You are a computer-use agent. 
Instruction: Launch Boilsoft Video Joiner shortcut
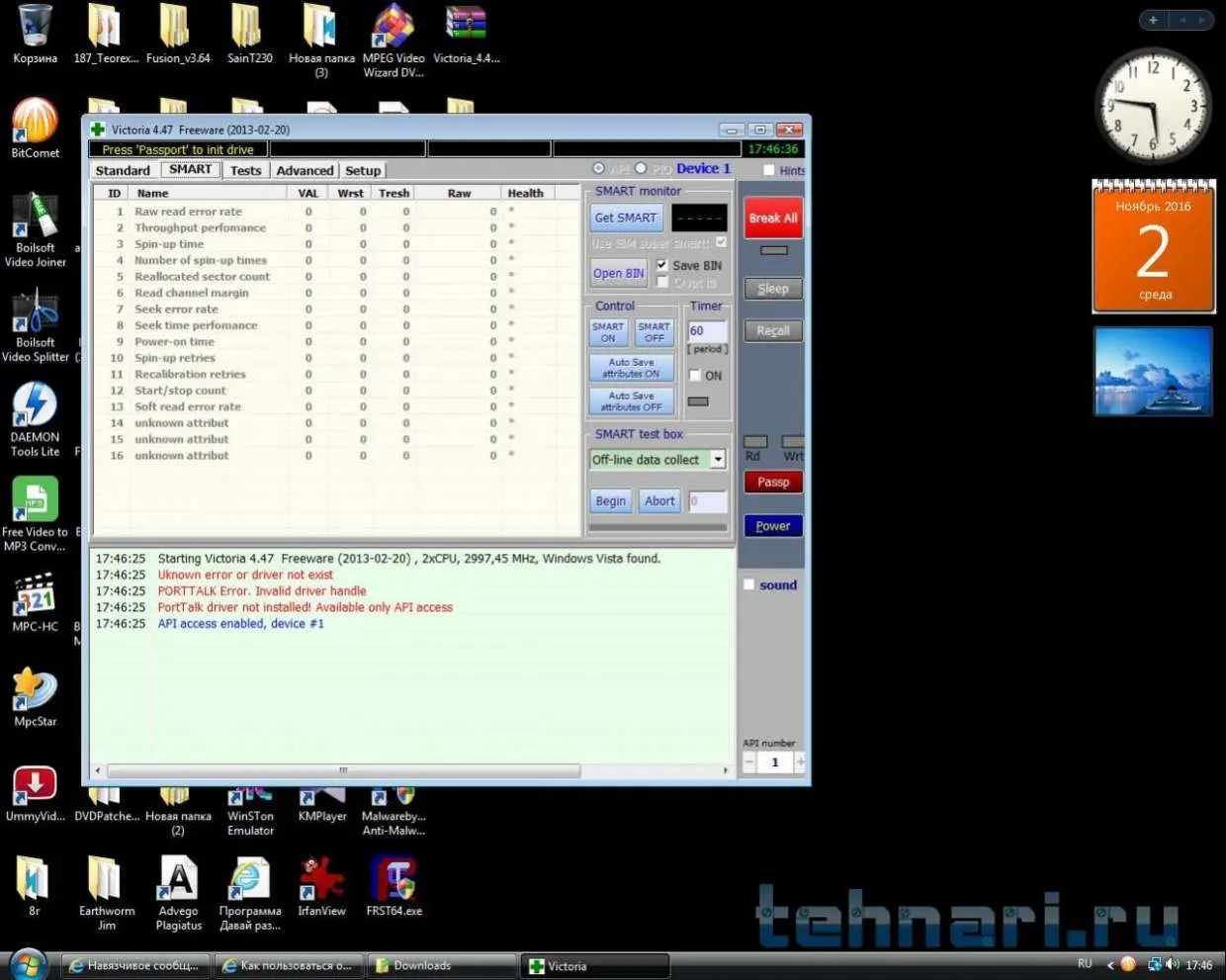click(x=35, y=229)
